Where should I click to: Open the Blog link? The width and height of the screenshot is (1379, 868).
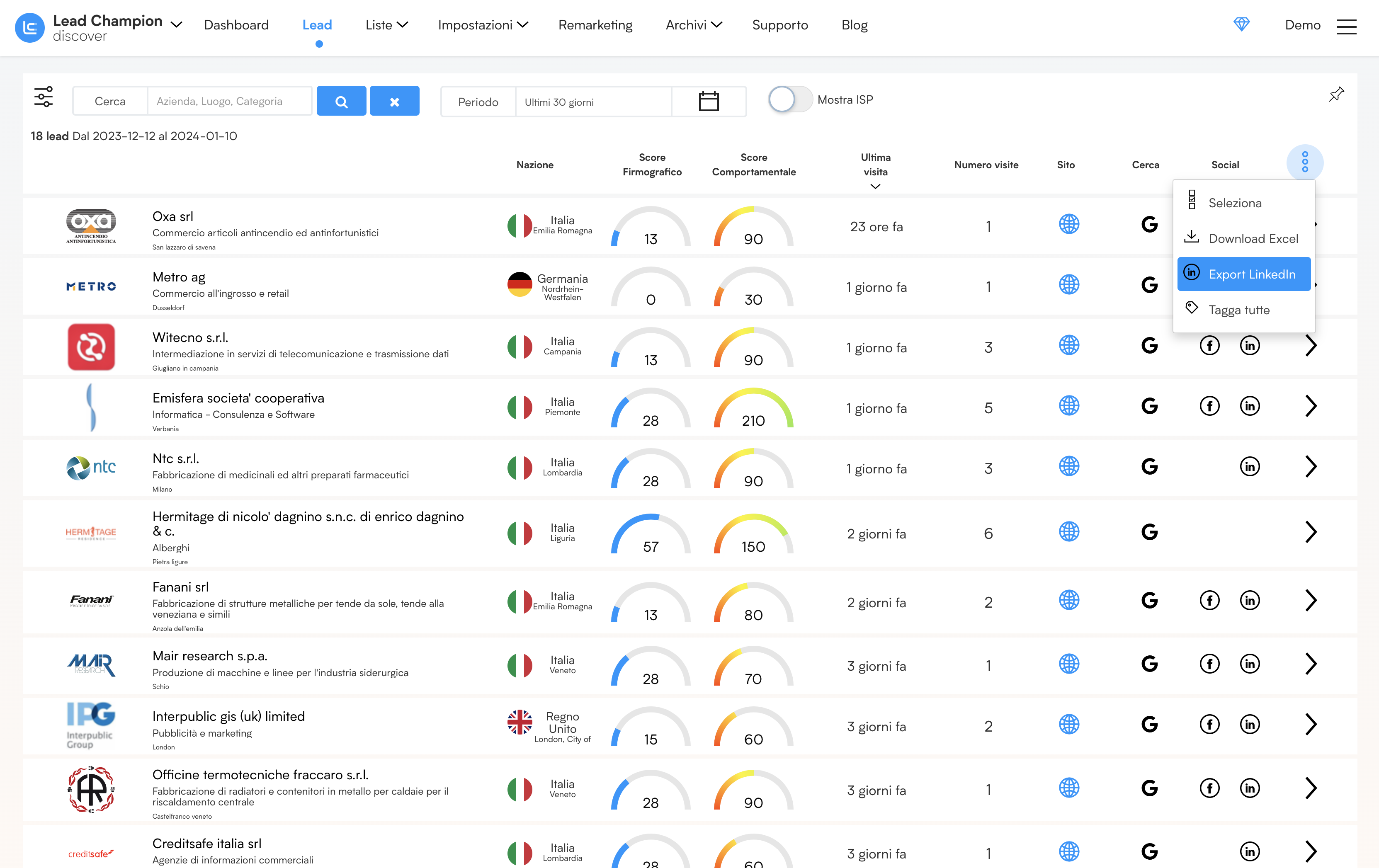(x=855, y=24)
